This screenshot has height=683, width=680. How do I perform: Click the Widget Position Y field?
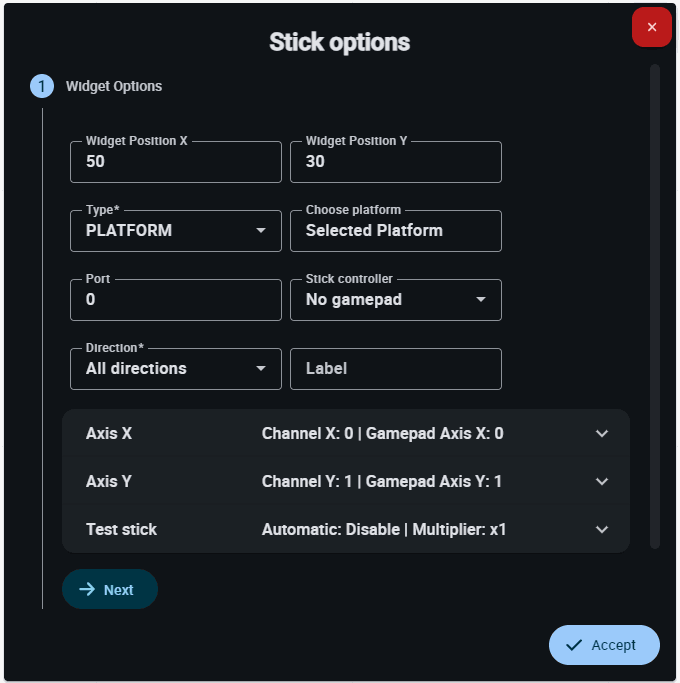pyautogui.click(x=395, y=162)
